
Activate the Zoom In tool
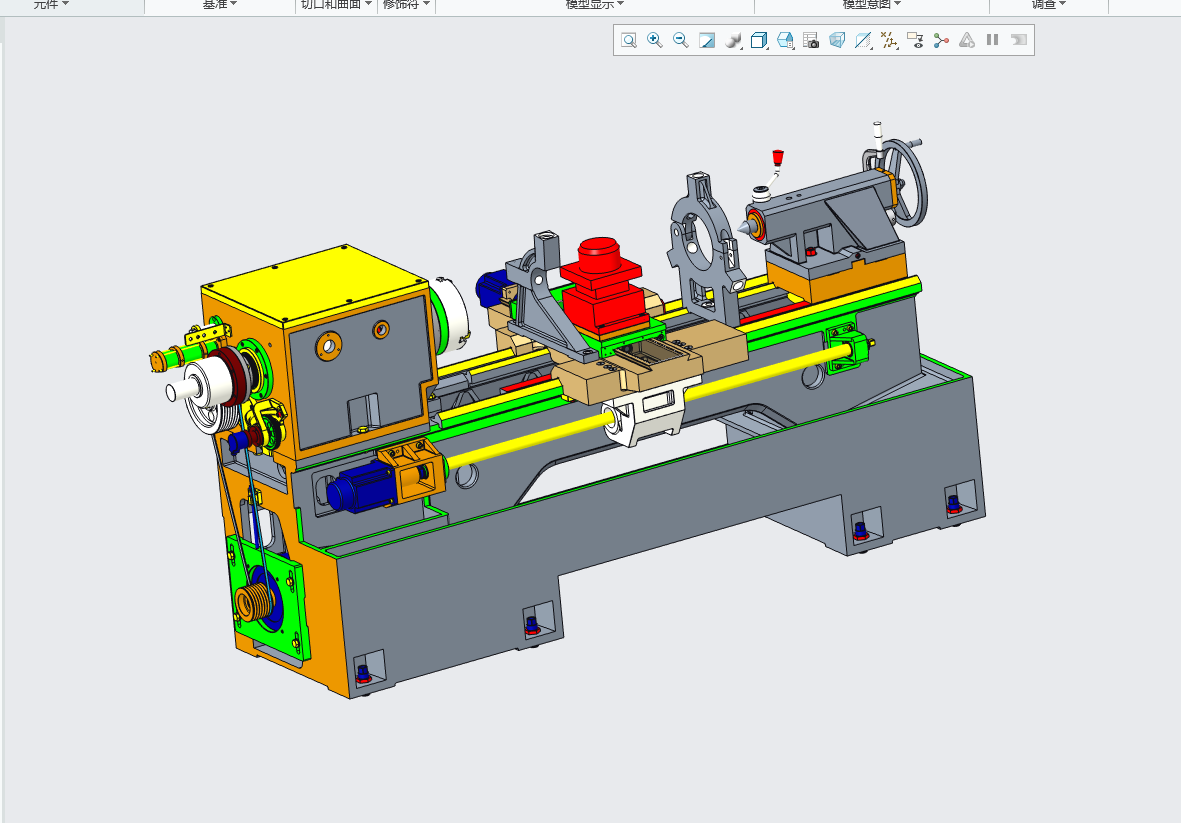pos(655,41)
